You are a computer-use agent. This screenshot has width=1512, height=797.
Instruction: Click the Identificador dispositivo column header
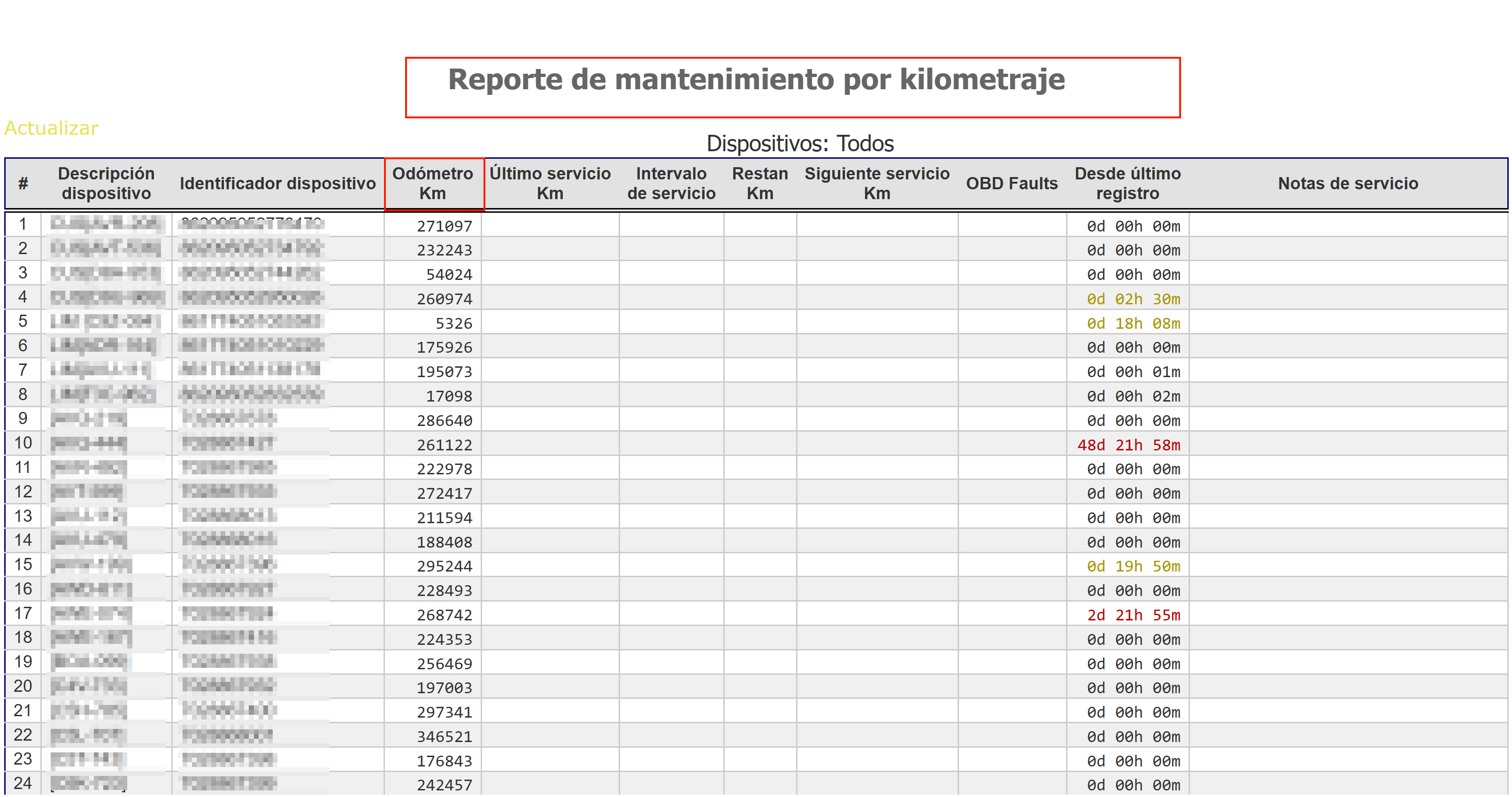click(277, 183)
